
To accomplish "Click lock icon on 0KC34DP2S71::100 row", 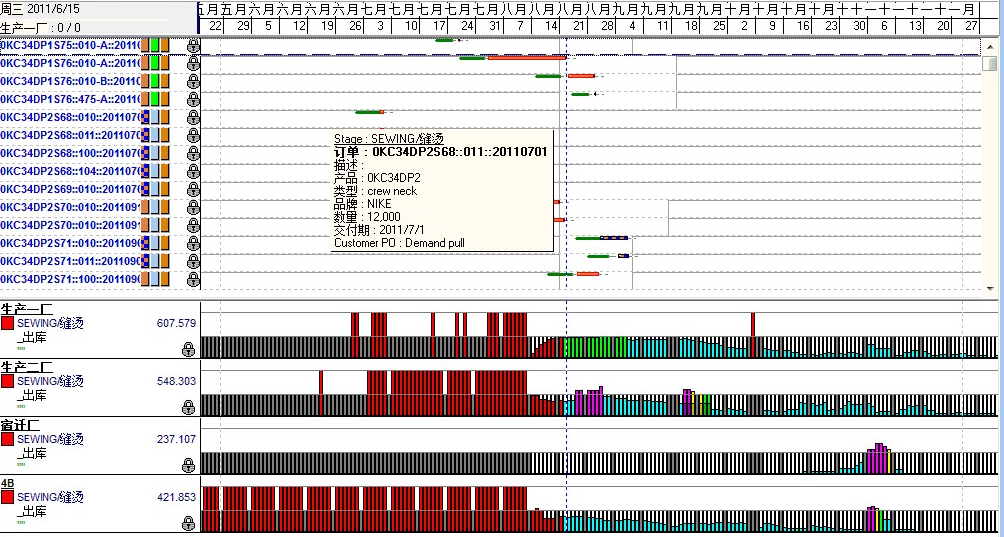I will point(193,279).
